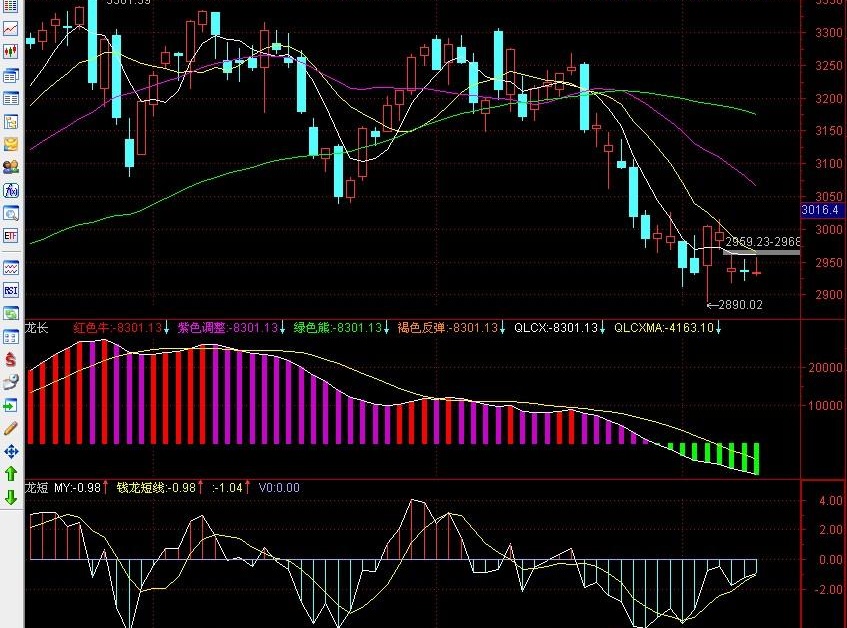Open the f(x) formula function icon

pos(11,190)
